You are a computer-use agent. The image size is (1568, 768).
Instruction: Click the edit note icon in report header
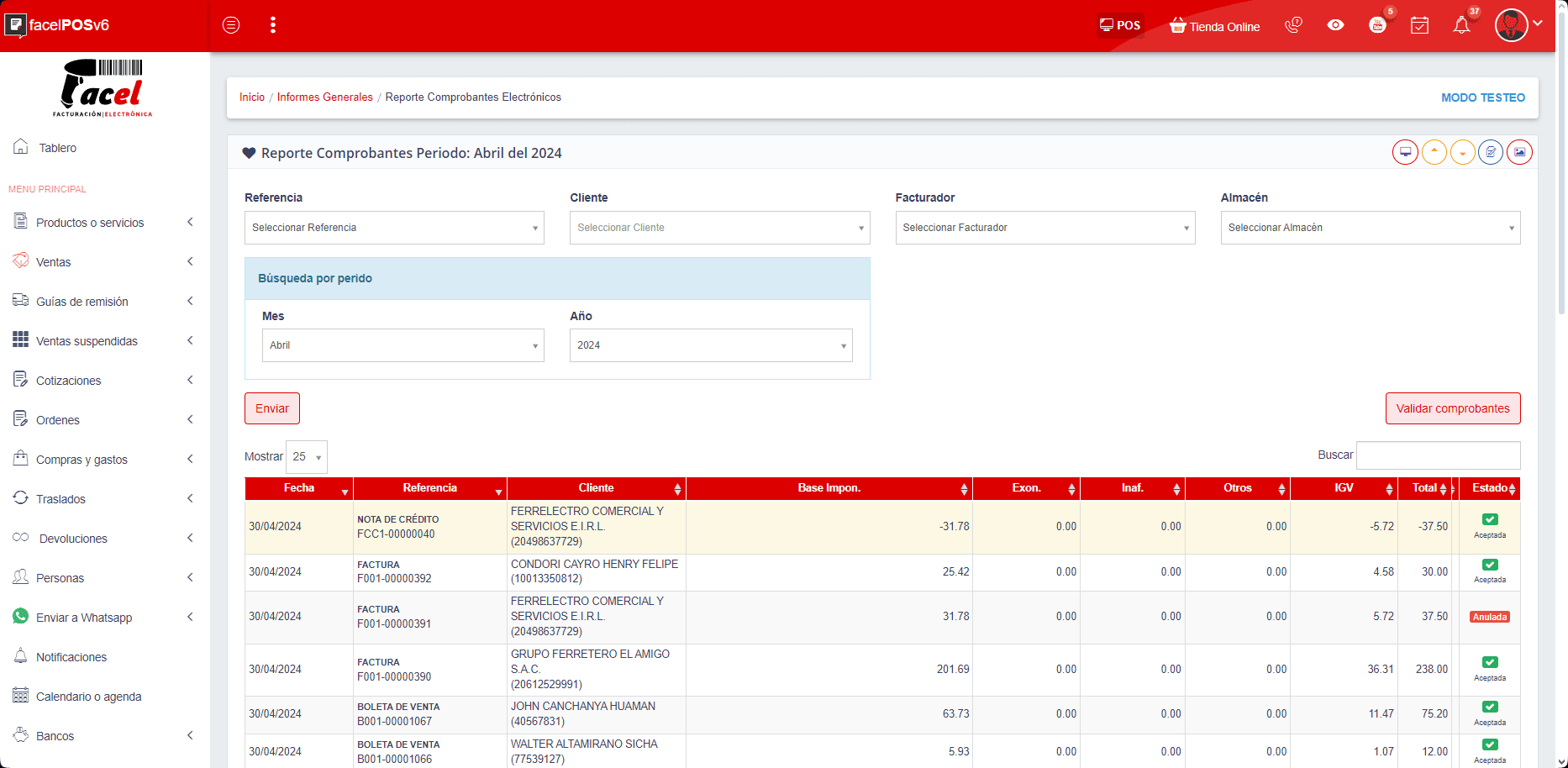(x=1491, y=152)
